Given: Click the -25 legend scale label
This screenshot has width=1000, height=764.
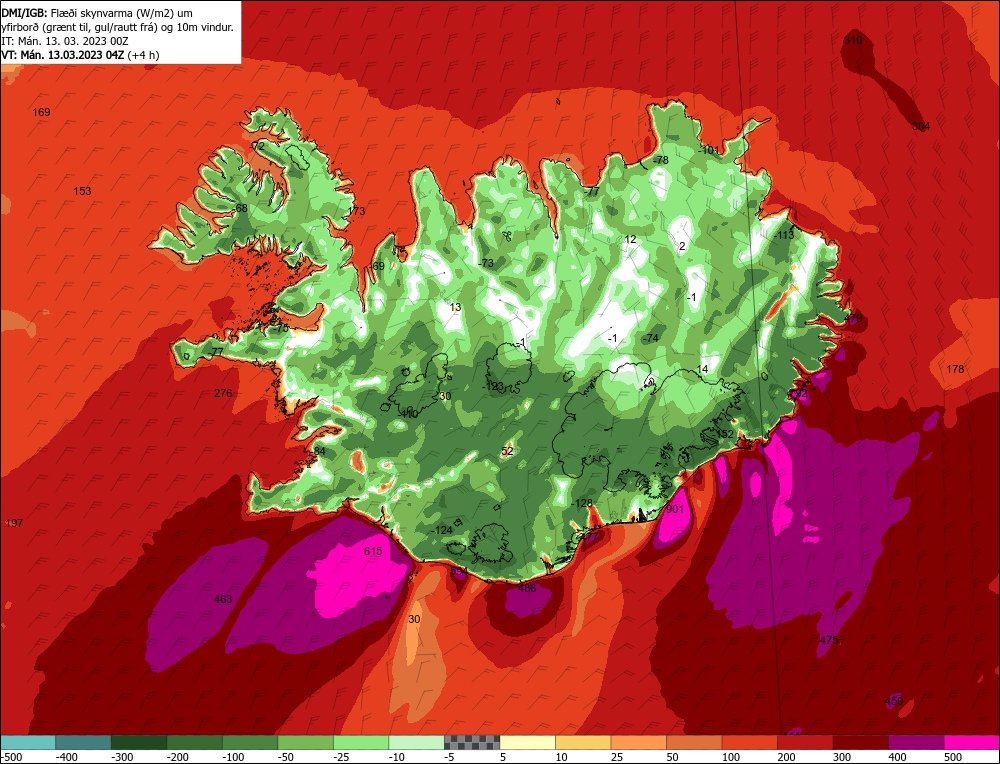Looking at the screenshot, I should [342, 757].
